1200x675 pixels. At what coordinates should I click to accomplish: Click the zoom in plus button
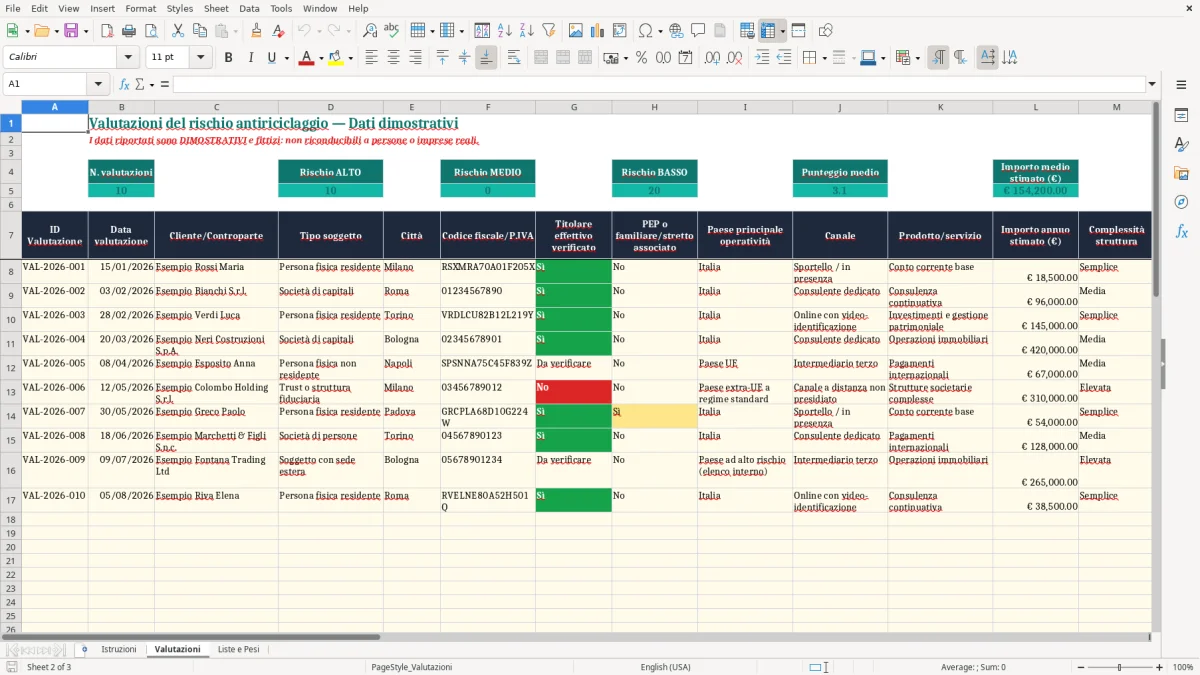tap(1159, 667)
